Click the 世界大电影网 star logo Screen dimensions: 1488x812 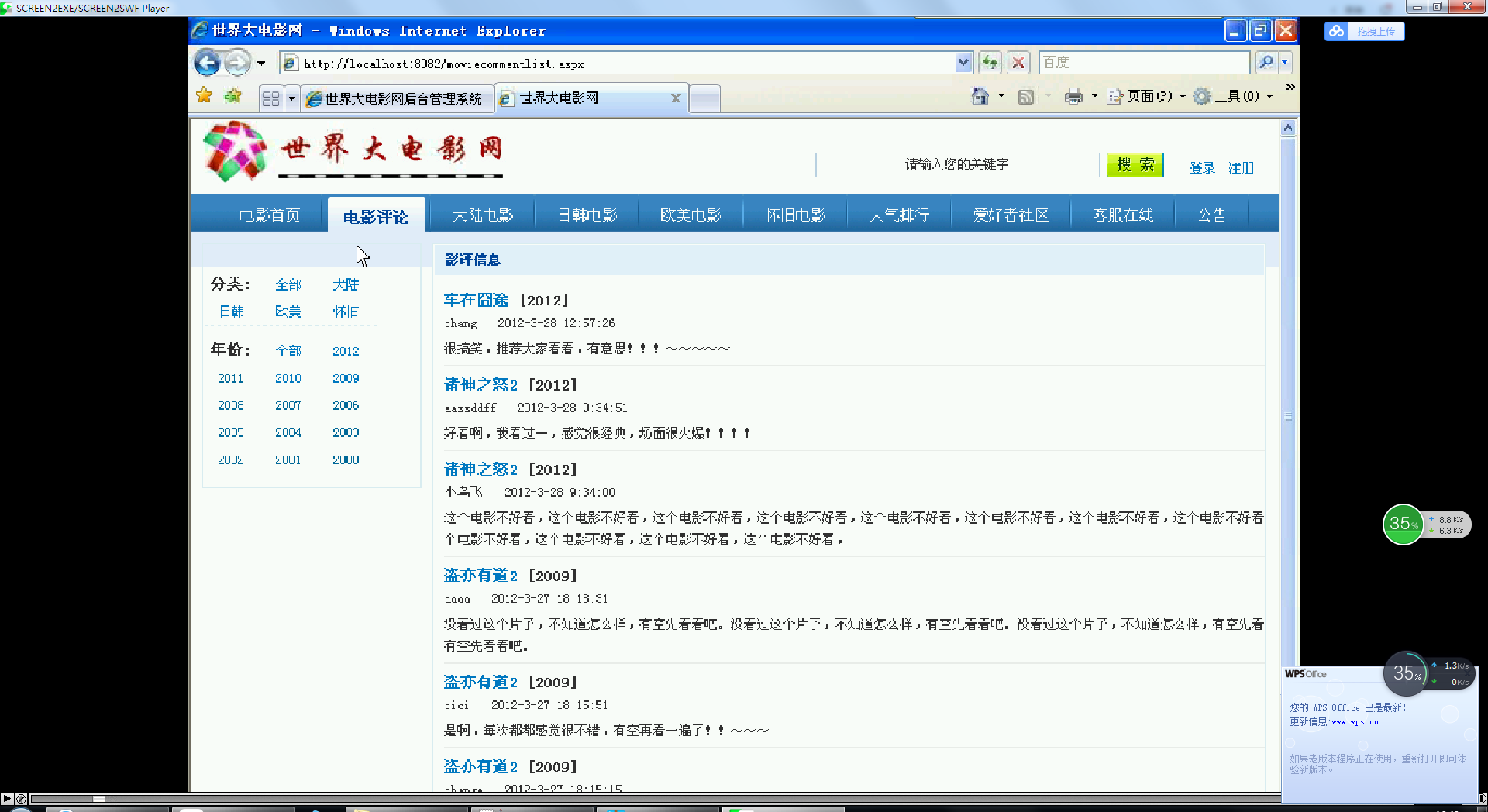click(235, 152)
